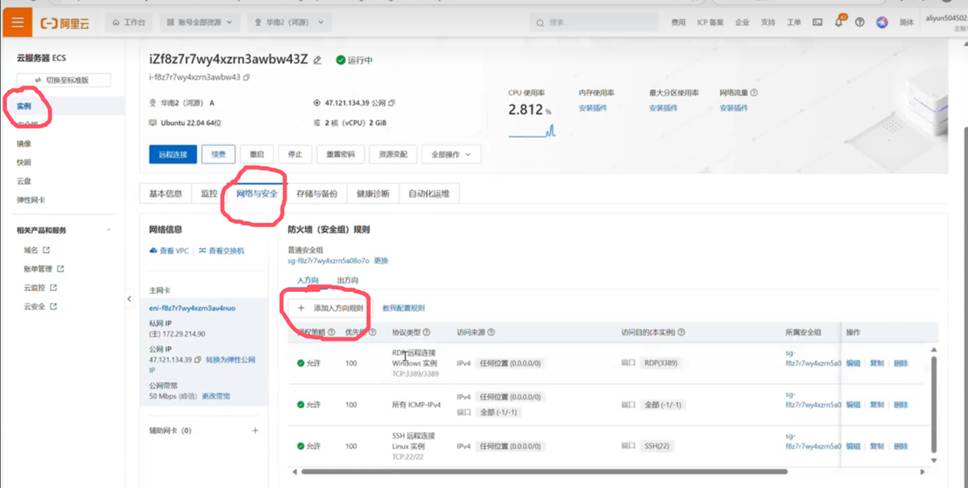Open the 华东2 (河源) region selector
This screenshot has width=968, height=488.
click(294, 21)
